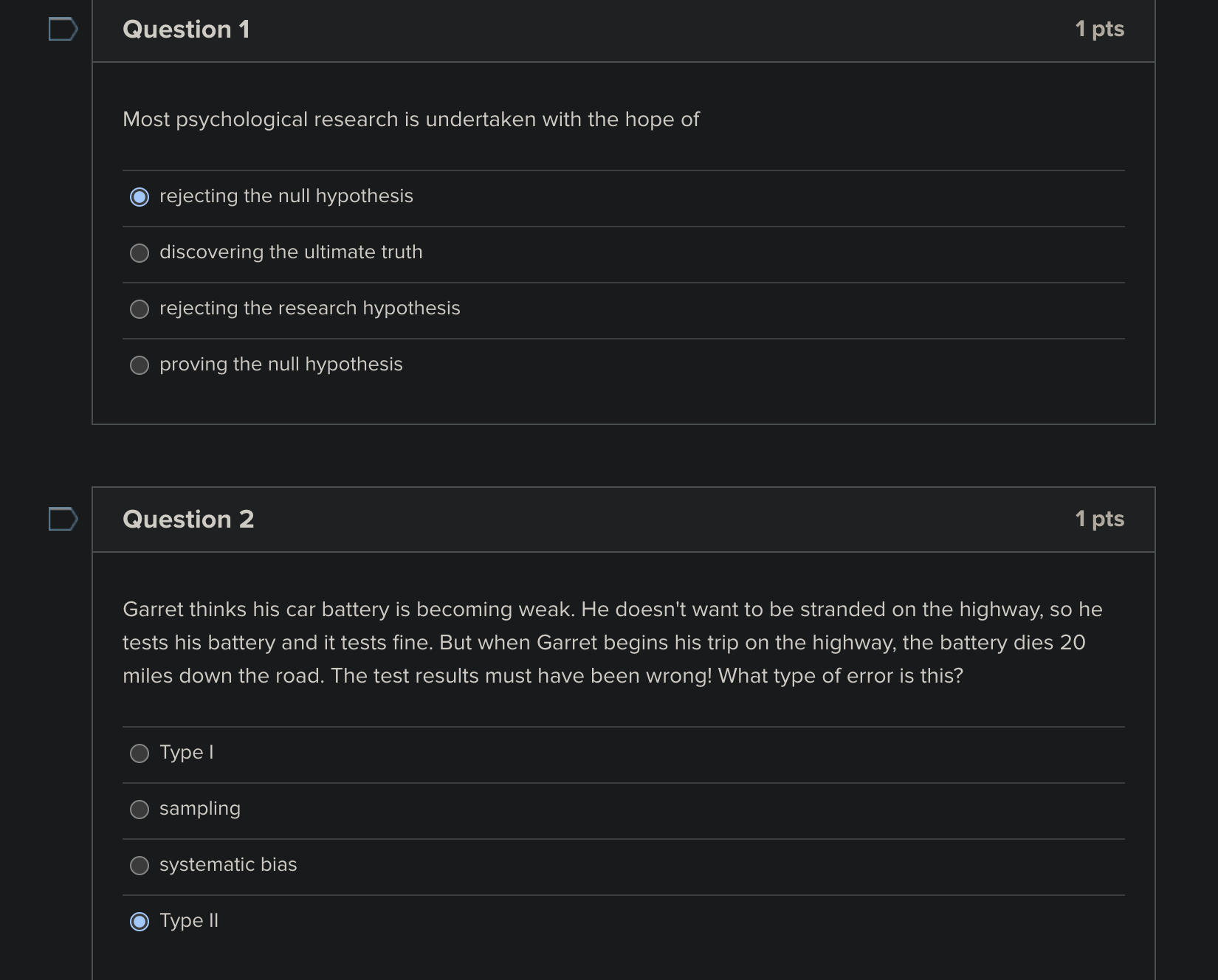Image resolution: width=1218 pixels, height=980 pixels.
Task: Click the Question 1 prompt text
Action: pos(410,119)
